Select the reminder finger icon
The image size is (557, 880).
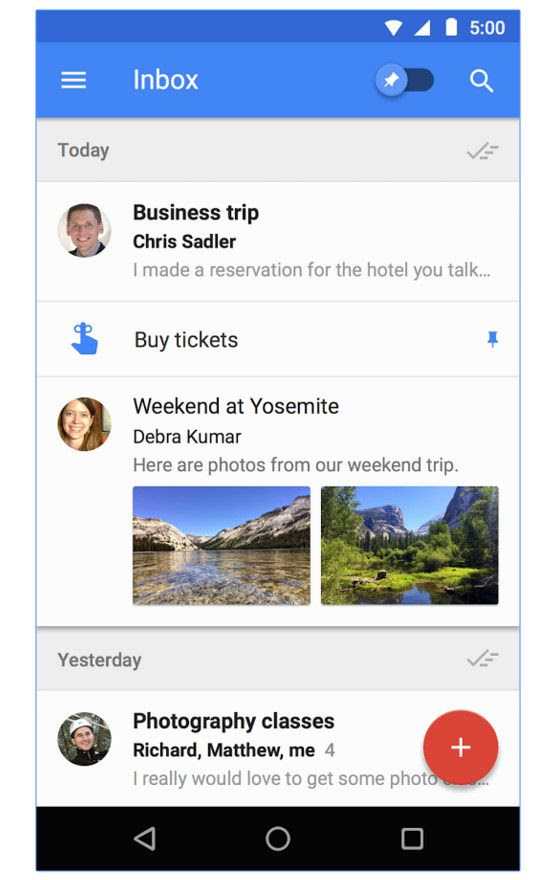85,338
